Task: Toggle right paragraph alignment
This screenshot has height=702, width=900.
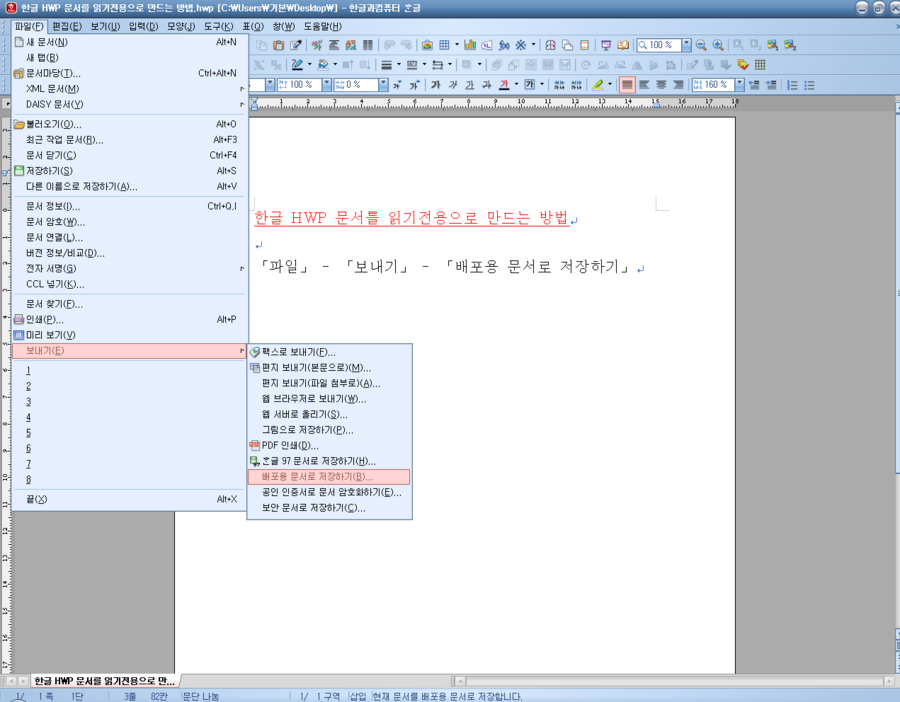Action: pyautogui.click(x=678, y=85)
